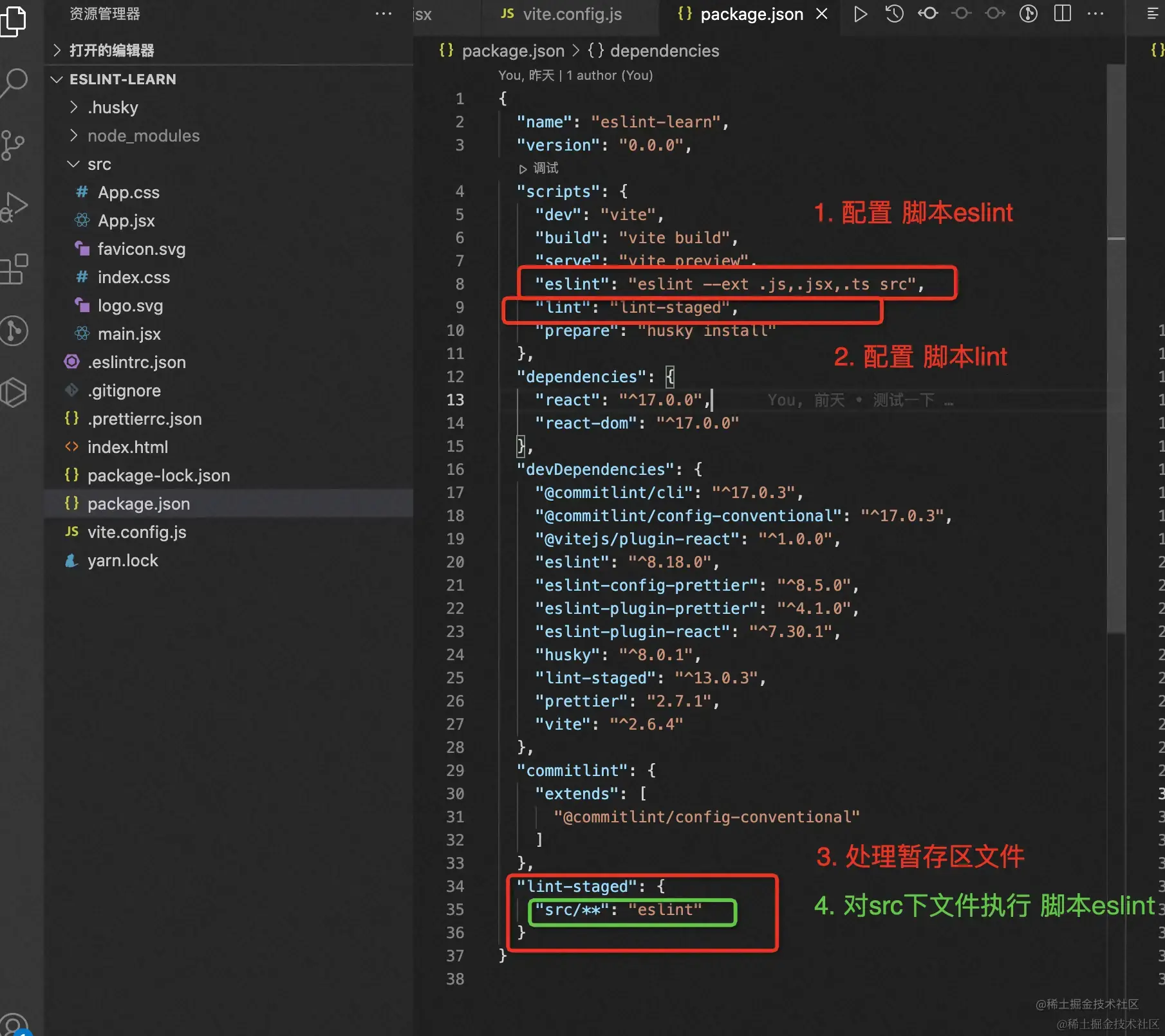Open the Search view in activity bar
The height and width of the screenshot is (1036, 1165).
[x=14, y=82]
